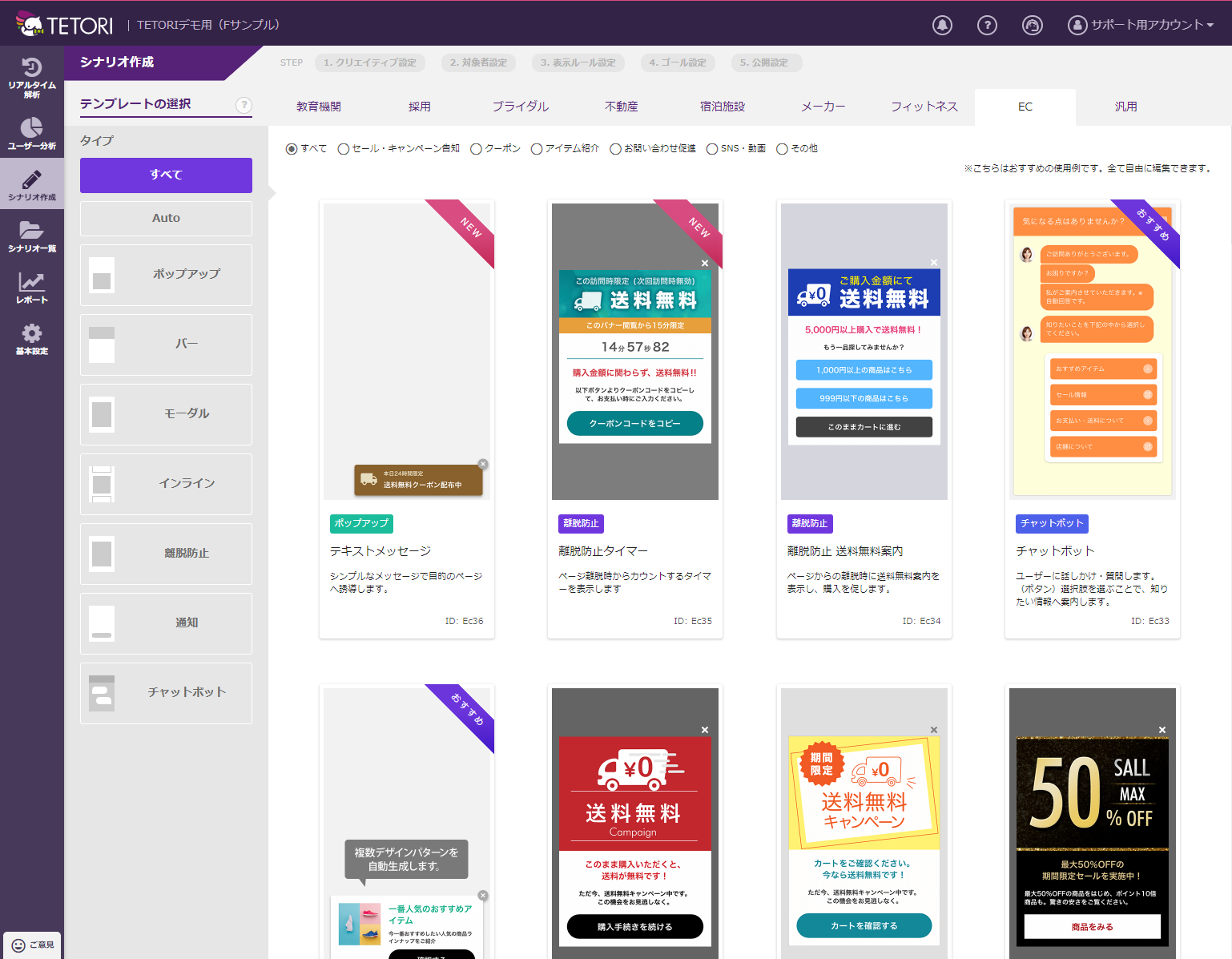Open the ご意見 feedback button
Screen dimensions: 1232x959
[x=33, y=945]
